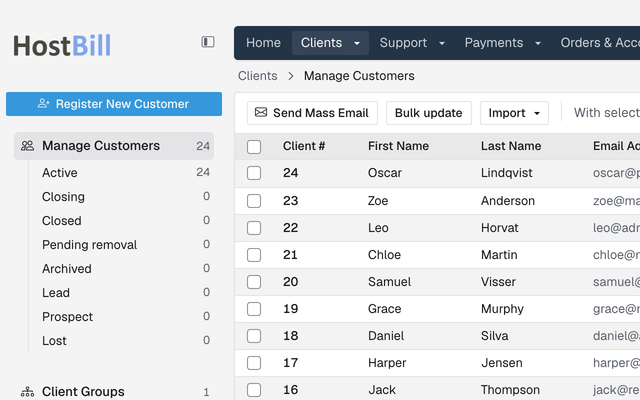The height and width of the screenshot is (400, 640).
Task: Click Send Mass Email button
Action: click(x=312, y=113)
